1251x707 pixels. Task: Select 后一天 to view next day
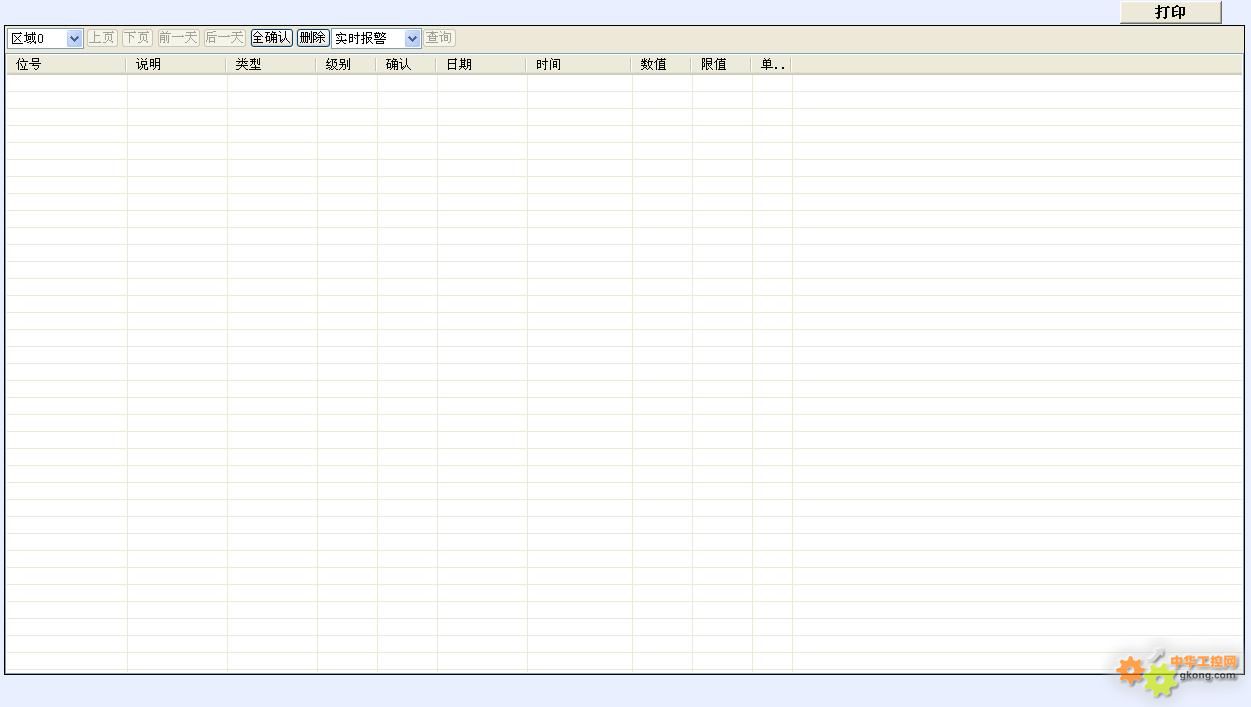224,38
